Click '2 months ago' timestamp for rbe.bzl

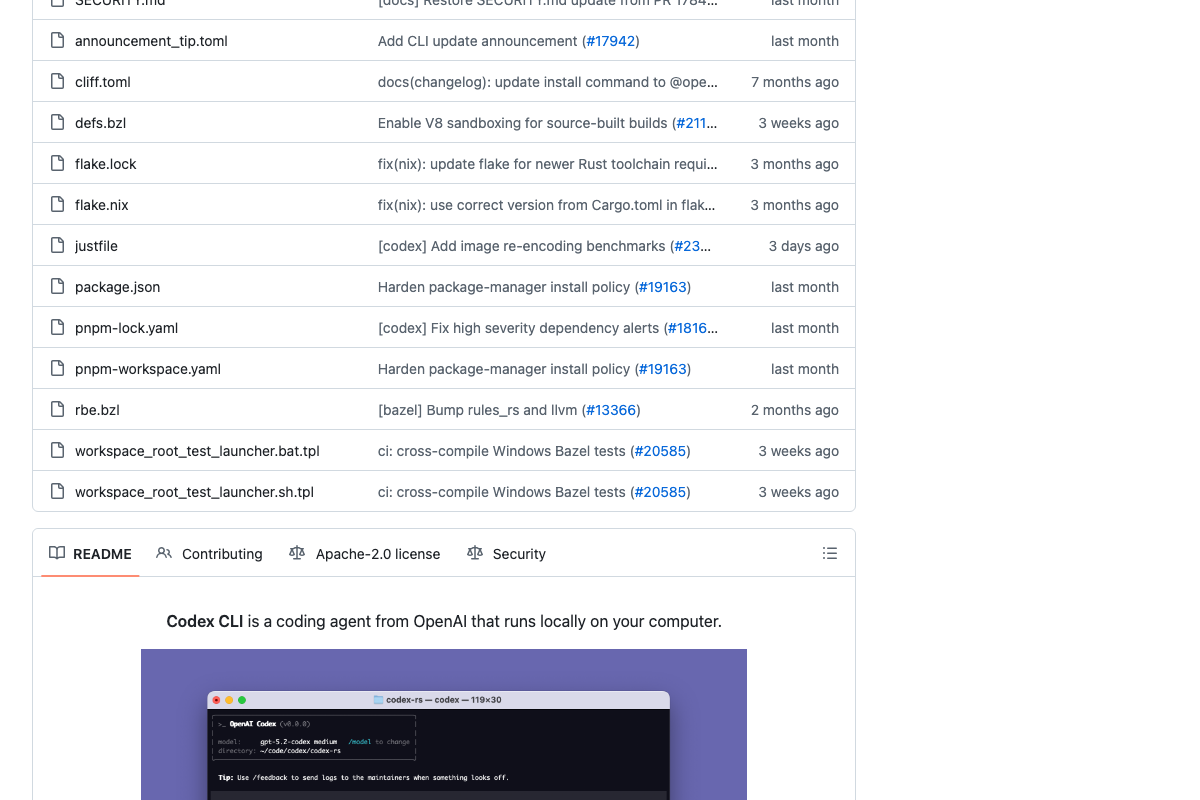[795, 410]
